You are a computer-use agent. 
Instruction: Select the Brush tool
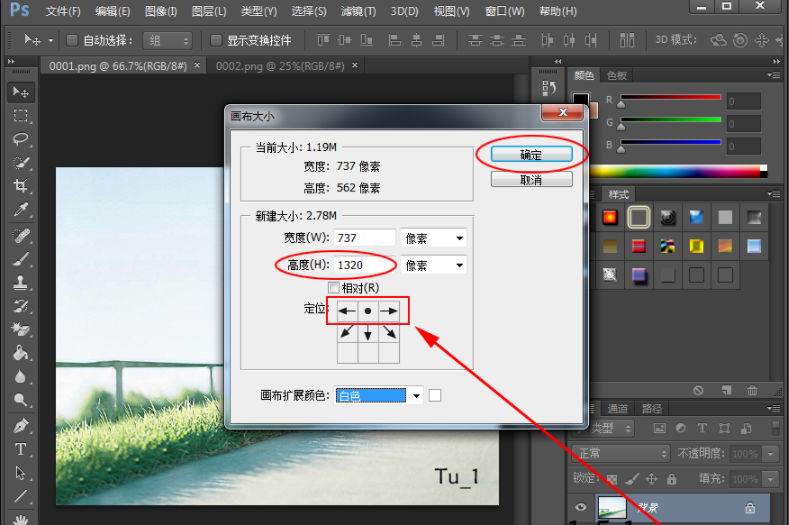click(x=20, y=259)
